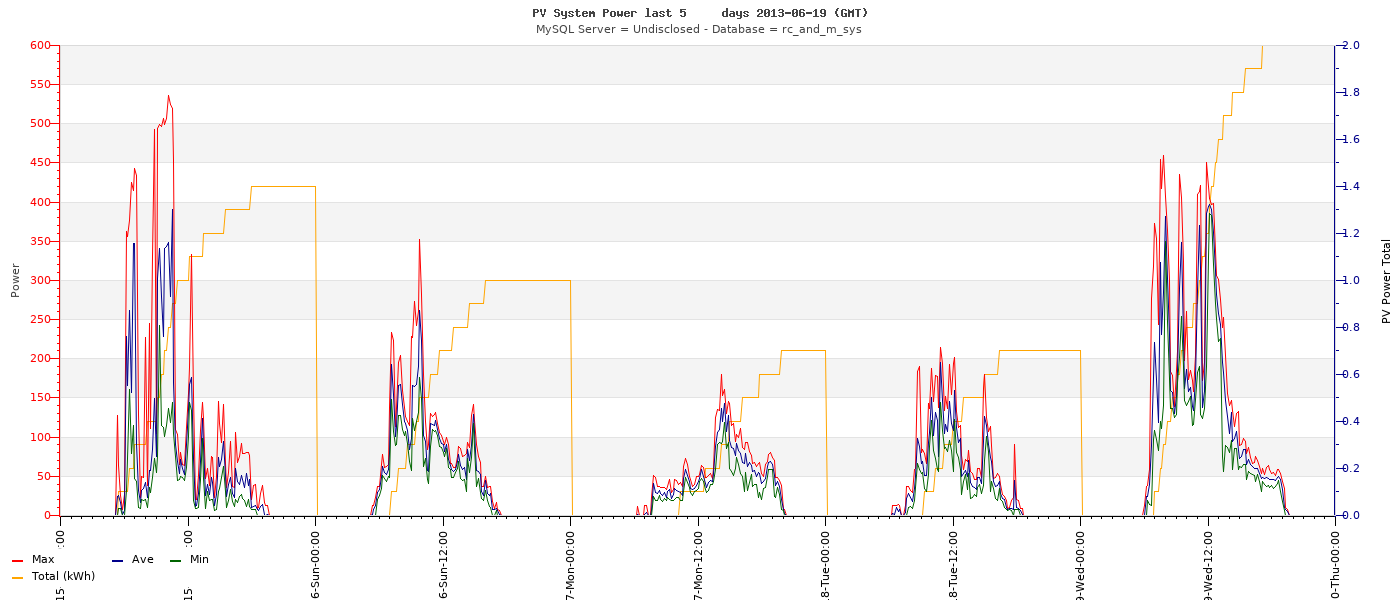Screen dimensions: 1400x600
Task: Select the "Total (kWh)" legend label
Action: (x=64, y=577)
